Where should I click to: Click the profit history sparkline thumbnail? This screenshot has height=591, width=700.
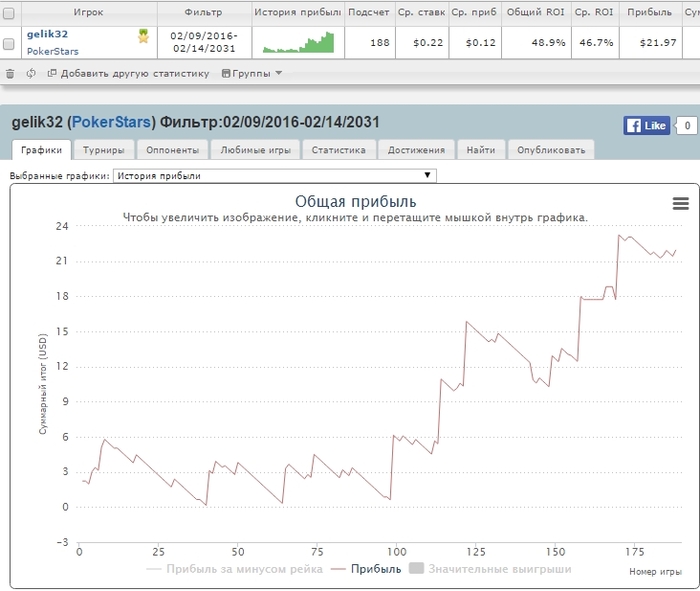298,43
